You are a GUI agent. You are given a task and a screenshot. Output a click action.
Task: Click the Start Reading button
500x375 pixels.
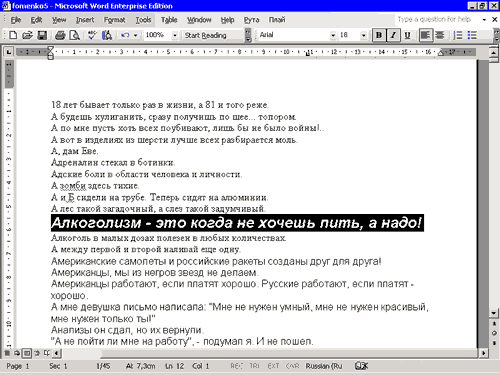[205, 35]
